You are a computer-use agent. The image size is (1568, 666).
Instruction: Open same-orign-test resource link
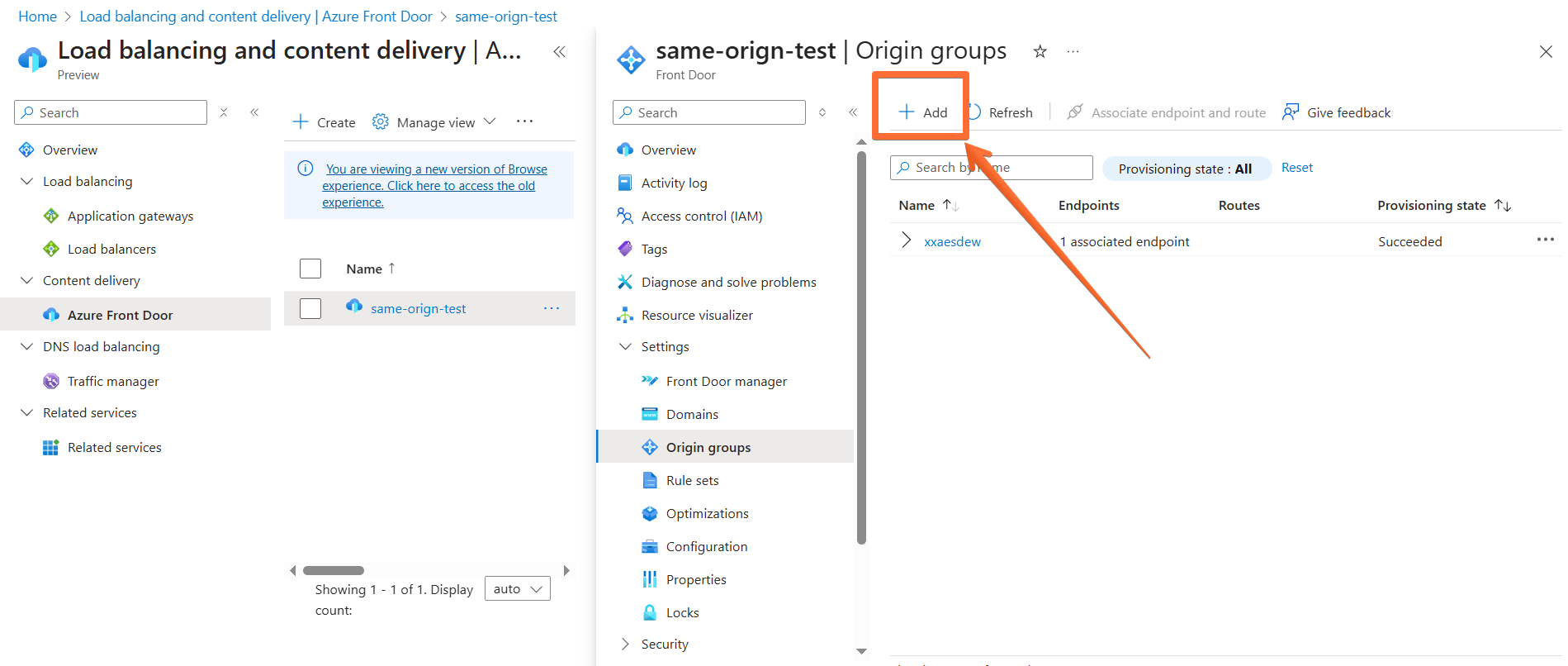(x=418, y=308)
